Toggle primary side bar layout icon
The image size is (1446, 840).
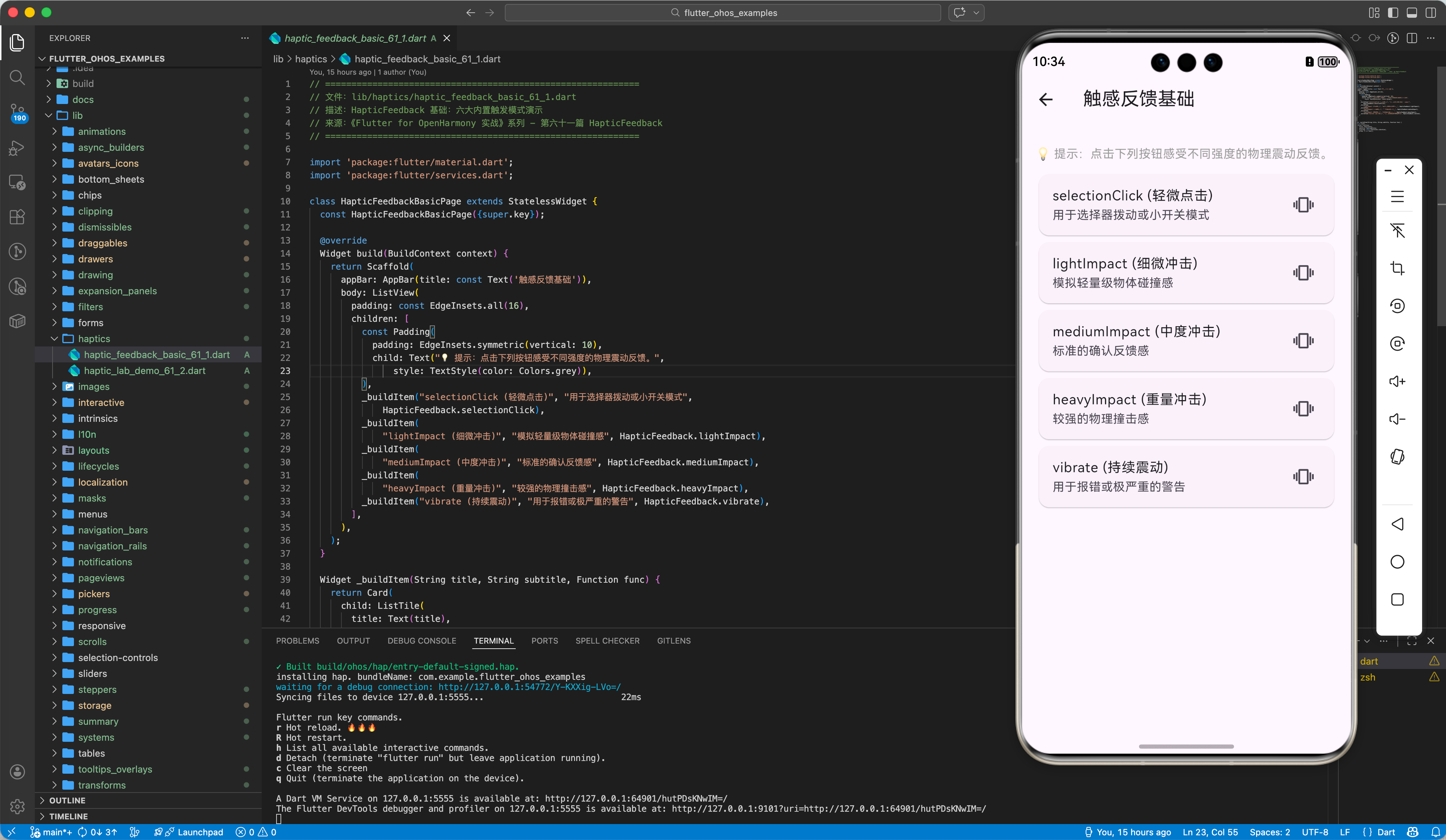[x=1393, y=13]
